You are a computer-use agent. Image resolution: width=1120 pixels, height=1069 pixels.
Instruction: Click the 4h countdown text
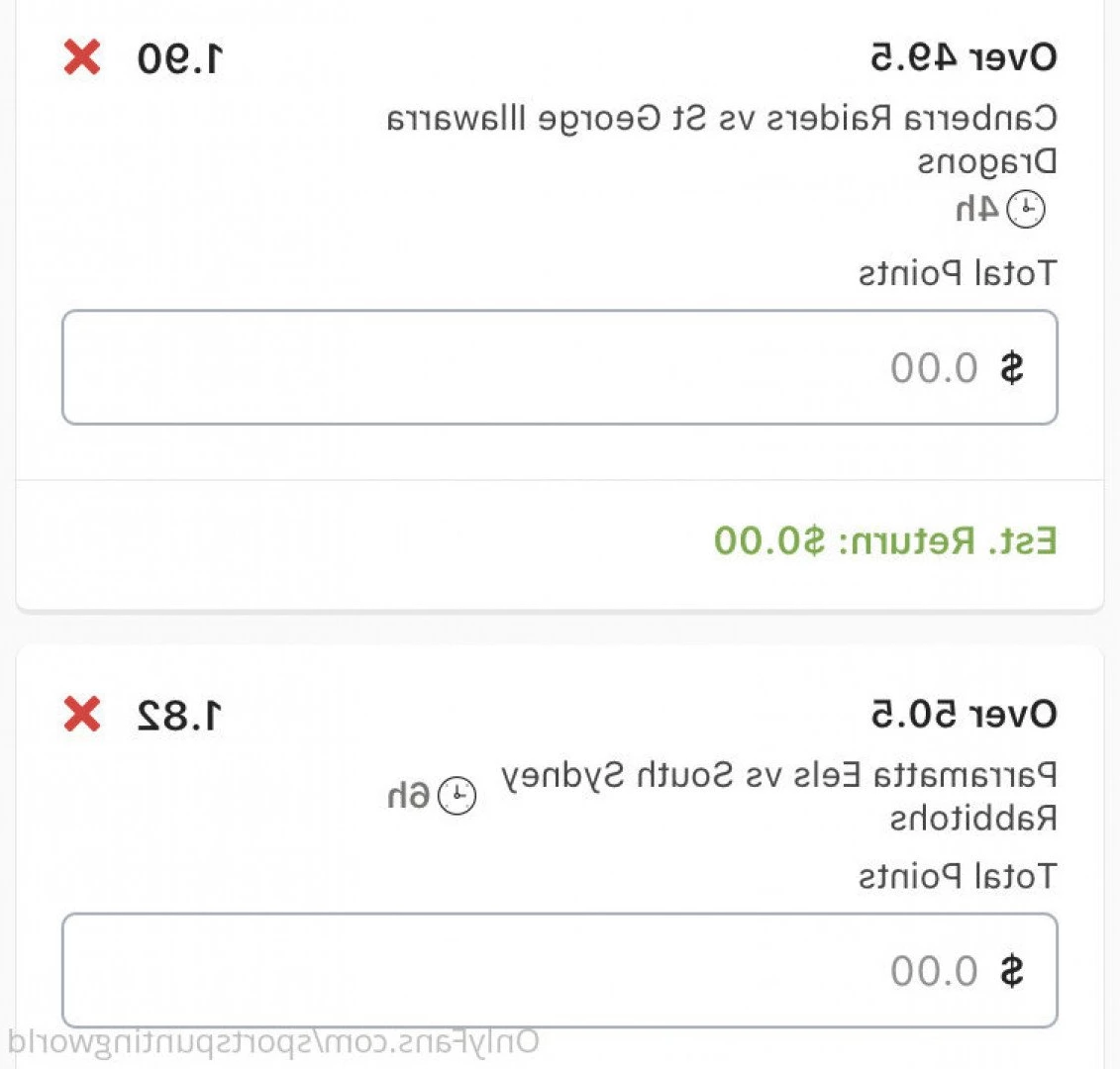[977, 209]
